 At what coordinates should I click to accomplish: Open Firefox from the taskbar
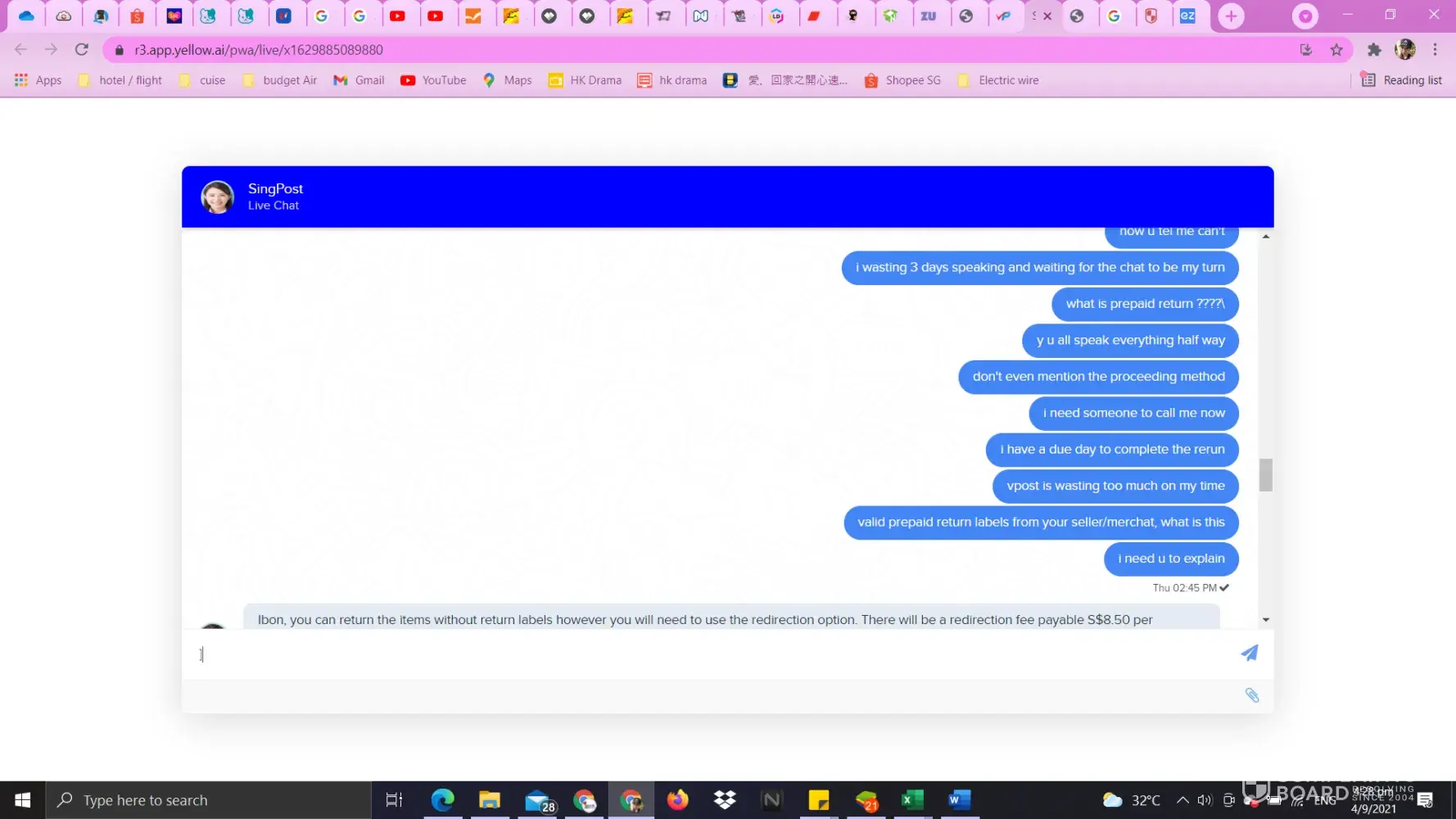pos(678,800)
